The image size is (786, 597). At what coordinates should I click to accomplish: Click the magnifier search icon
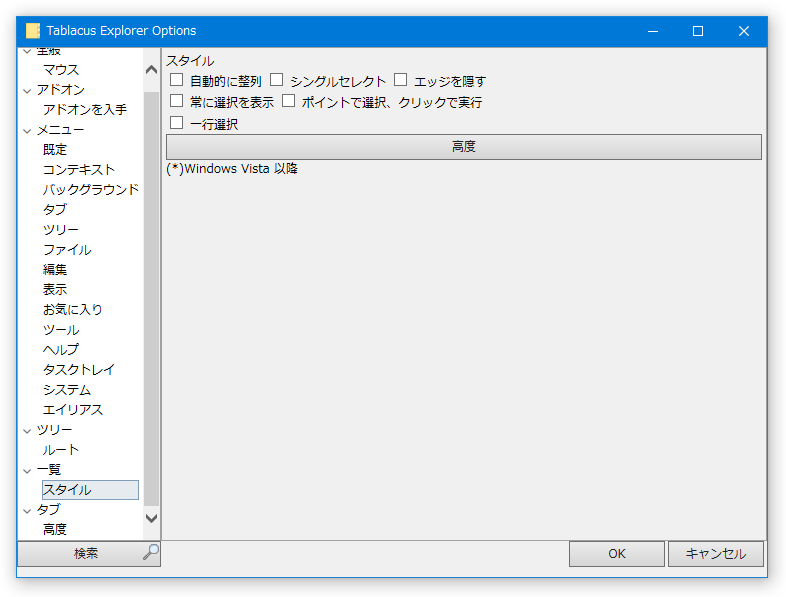150,552
